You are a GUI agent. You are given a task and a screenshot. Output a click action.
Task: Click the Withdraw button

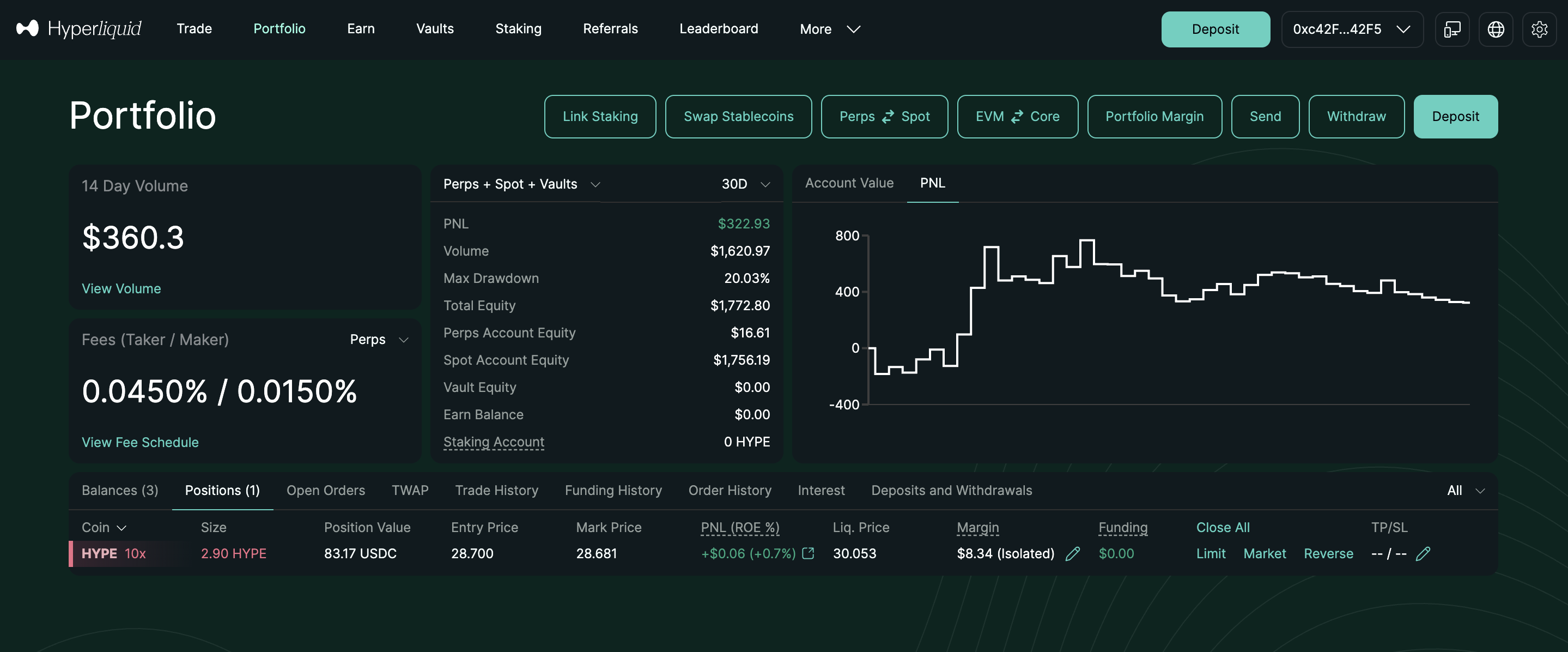[1356, 116]
